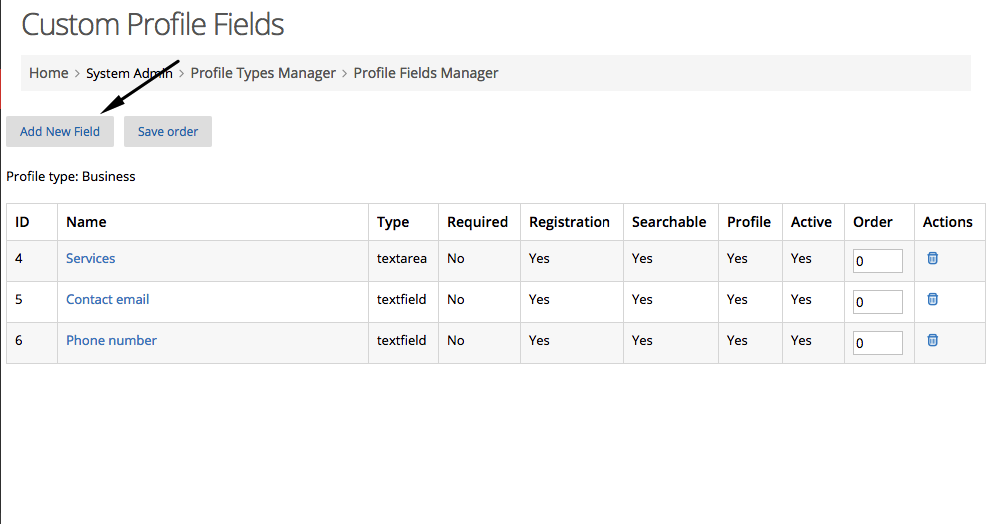The height and width of the screenshot is (524, 990).
Task: Navigate to Profile Types Manager breadcrumb
Action: pos(263,73)
